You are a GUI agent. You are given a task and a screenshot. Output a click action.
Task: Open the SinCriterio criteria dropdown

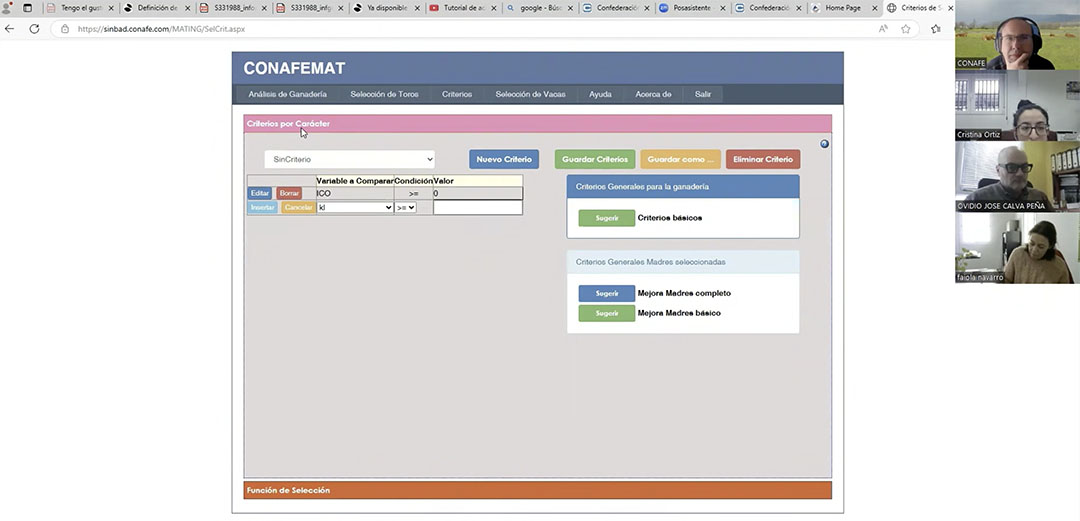tap(349, 159)
